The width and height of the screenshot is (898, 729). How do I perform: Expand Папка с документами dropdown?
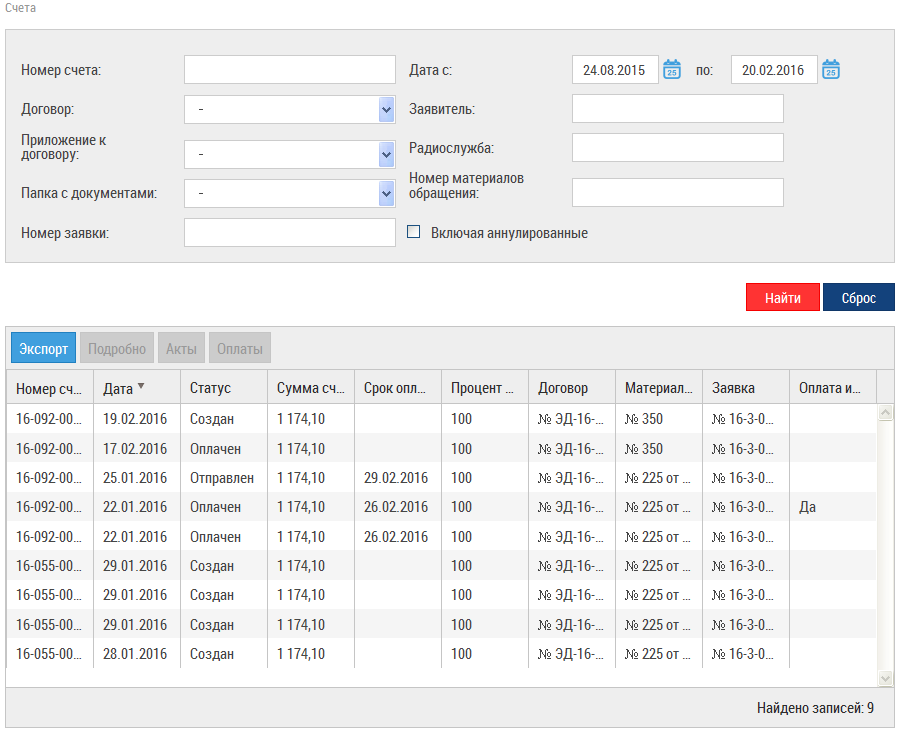click(x=387, y=194)
